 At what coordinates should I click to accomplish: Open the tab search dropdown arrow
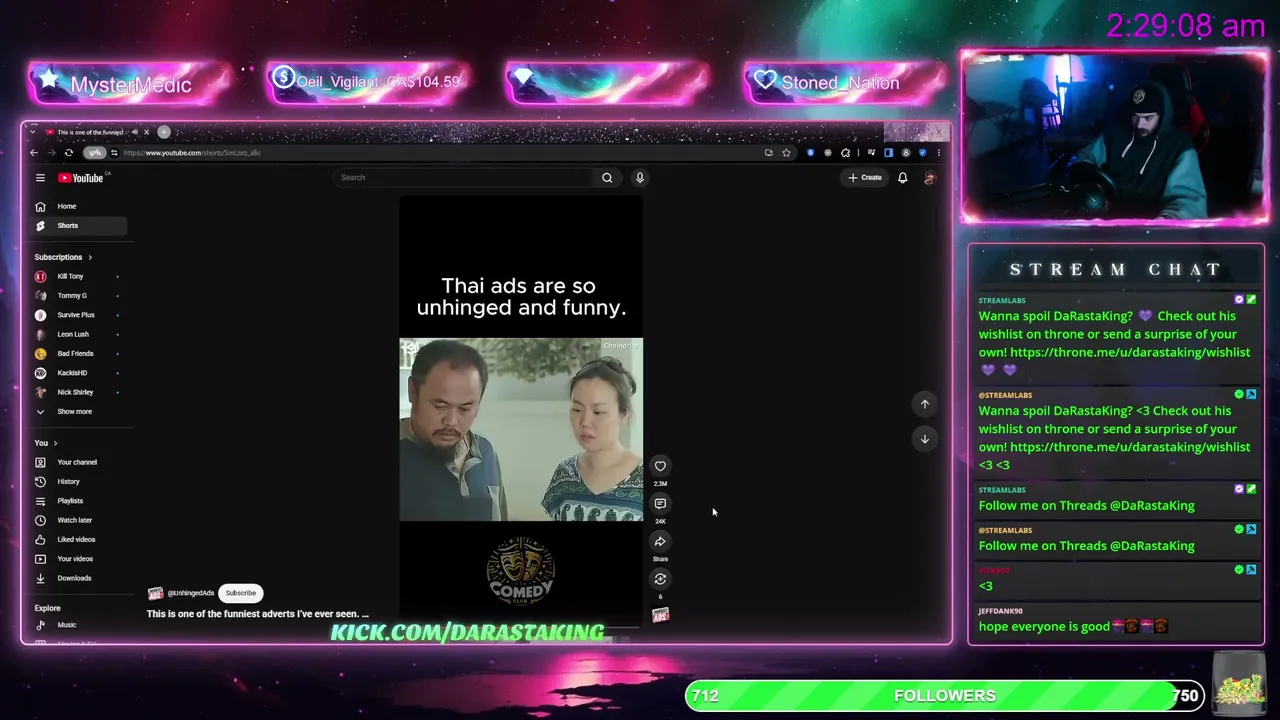[34, 132]
